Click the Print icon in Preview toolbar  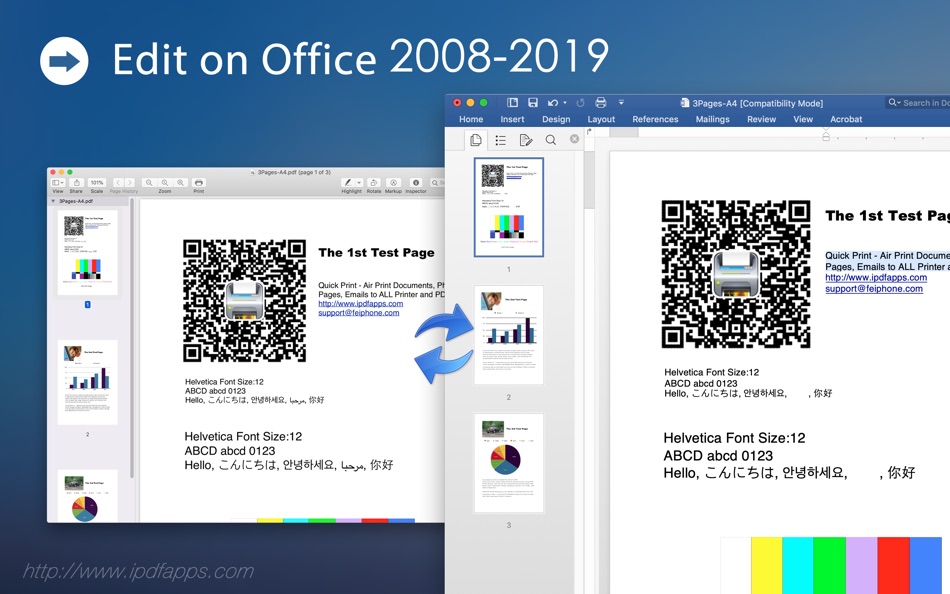coord(199,182)
